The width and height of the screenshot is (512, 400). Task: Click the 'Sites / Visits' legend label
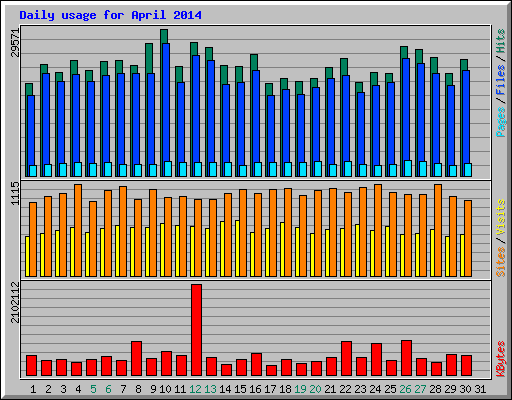point(501,238)
